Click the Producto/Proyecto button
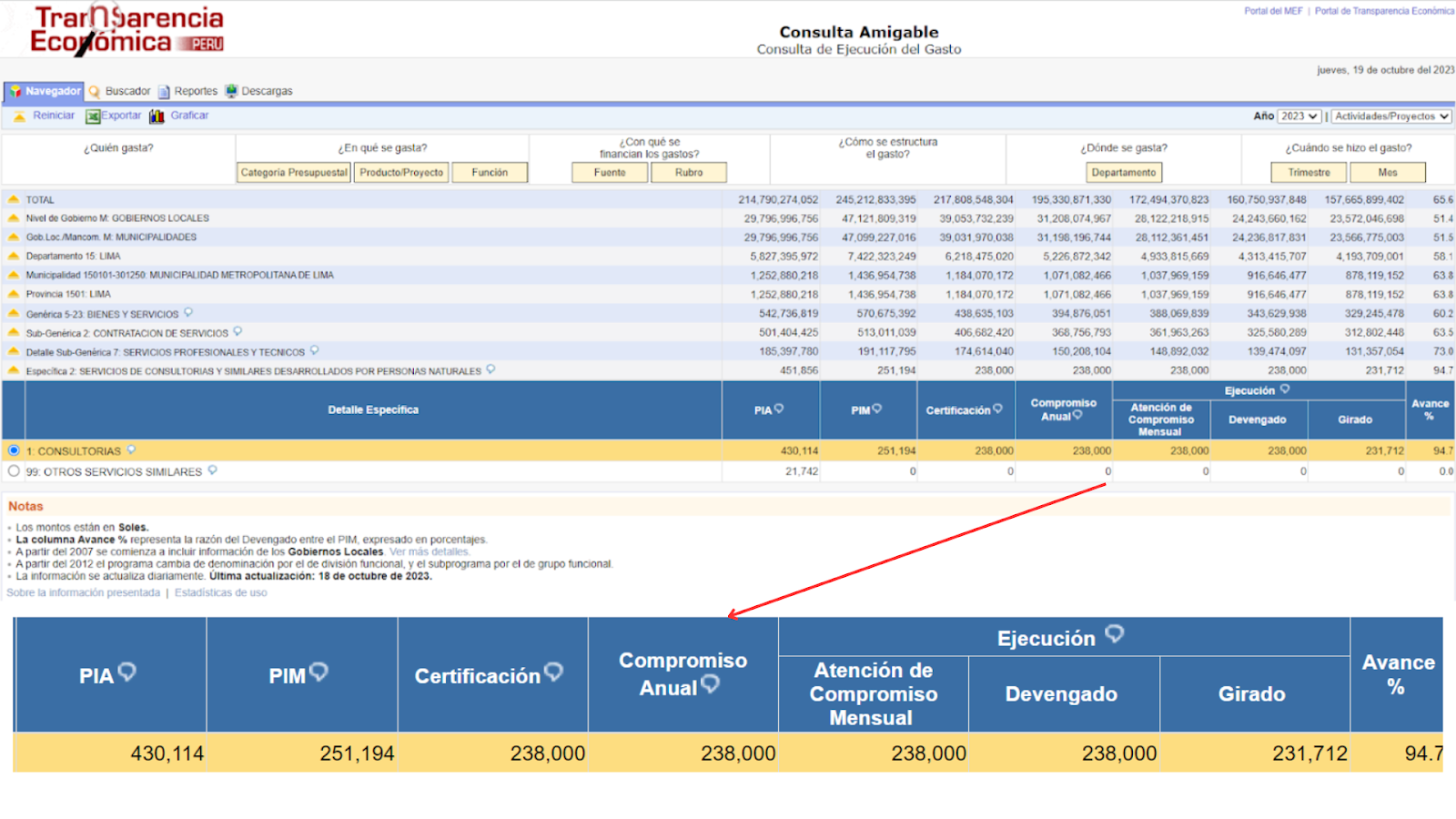1456x819 pixels. click(x=401, y=173)
